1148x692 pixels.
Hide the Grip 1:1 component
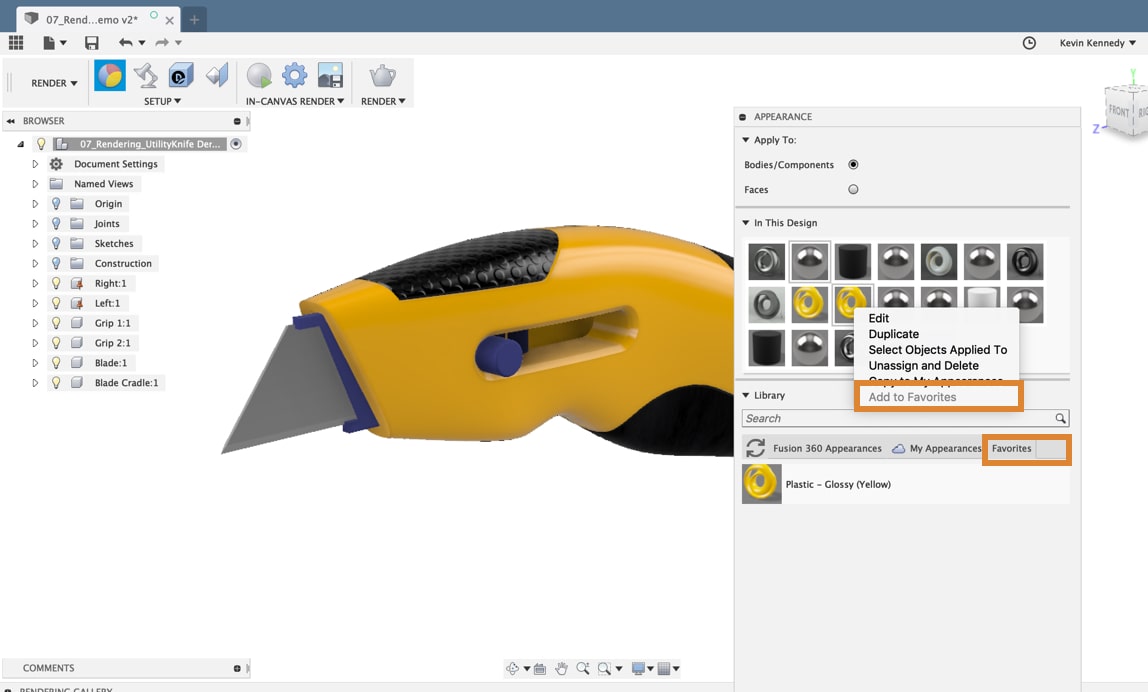(56, 323)
